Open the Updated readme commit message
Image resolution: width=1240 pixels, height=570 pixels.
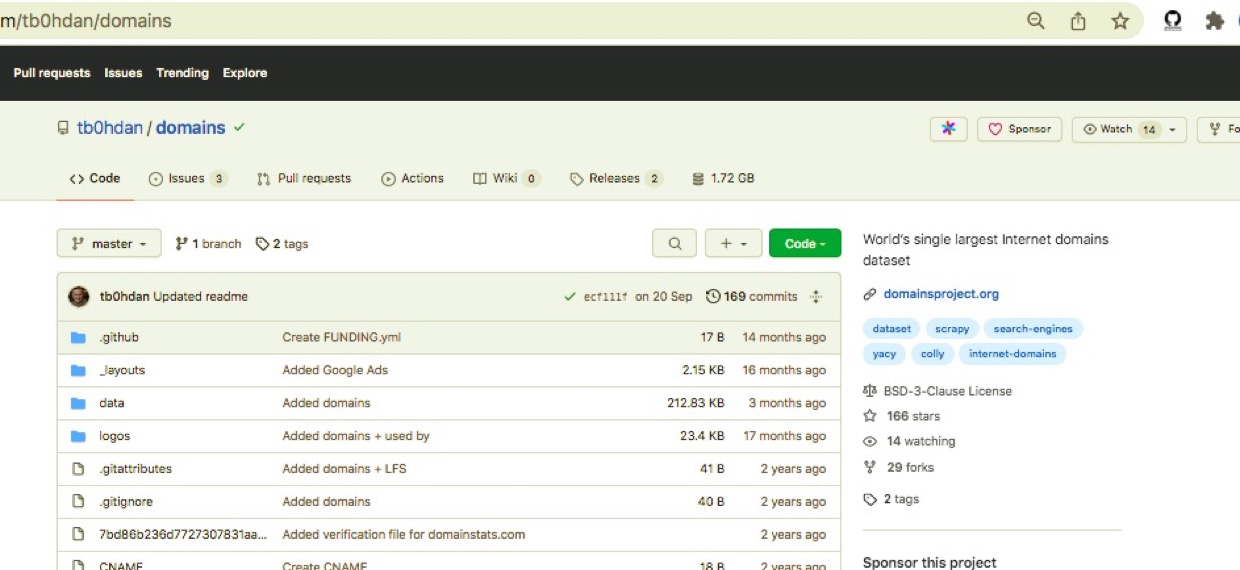pos(201,296)
